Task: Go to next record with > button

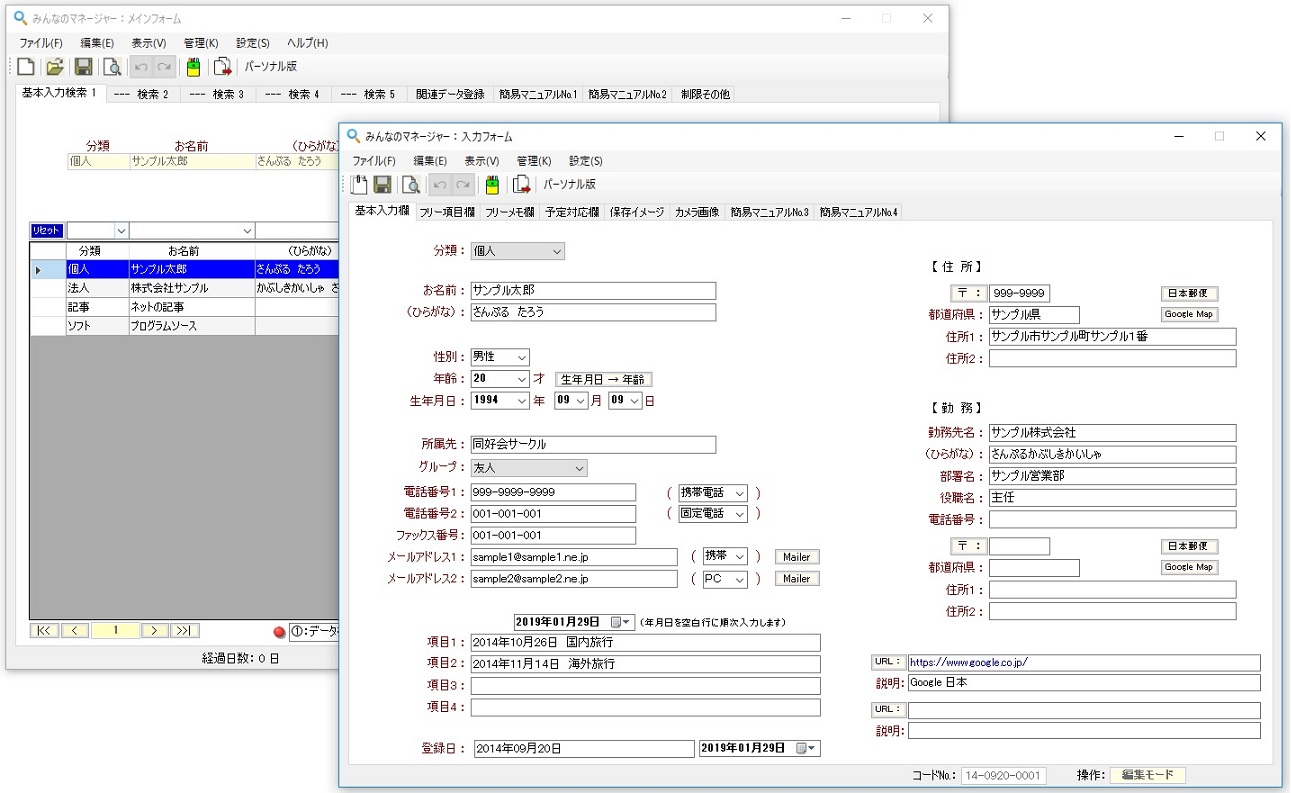Action: (155, 631)
